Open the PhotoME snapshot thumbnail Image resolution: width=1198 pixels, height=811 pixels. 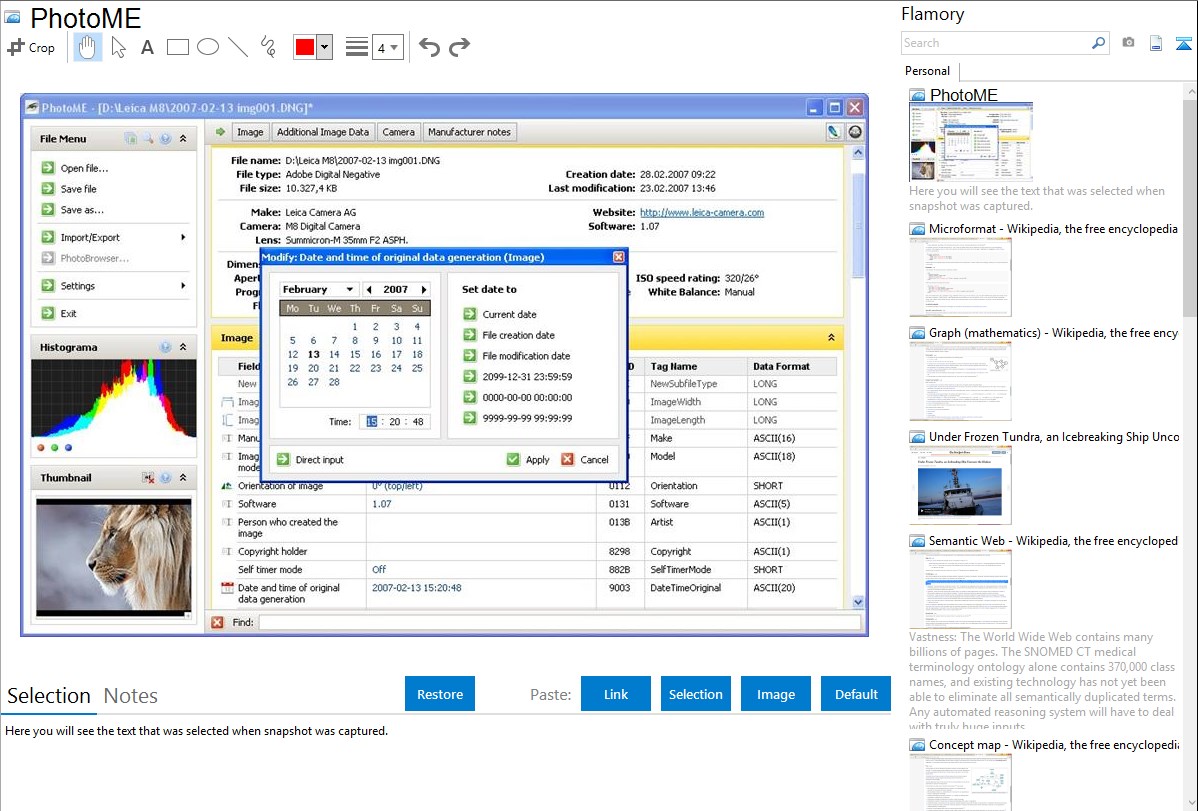click(970, 141)
